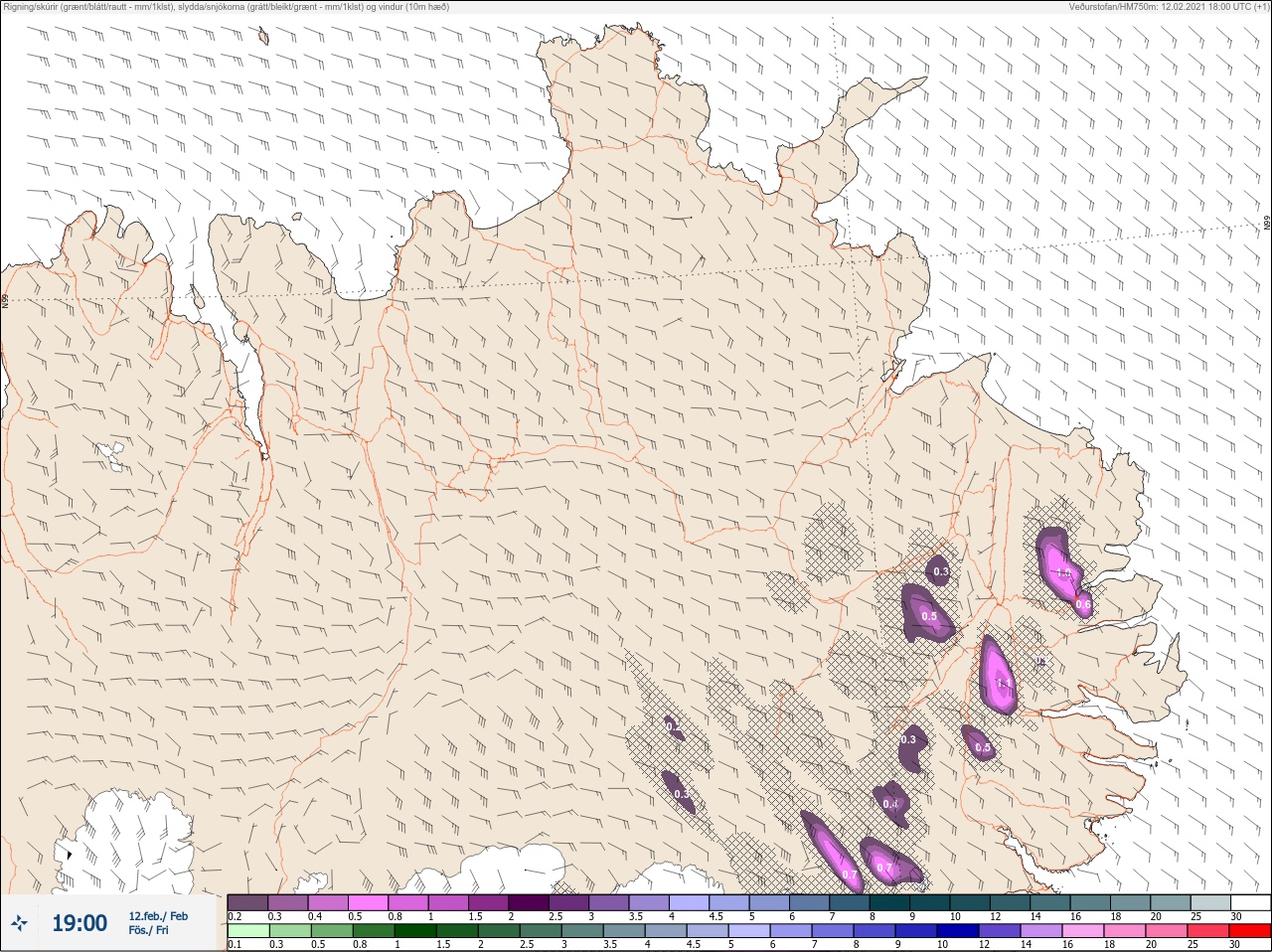Screen dimensions: 1272x952
Task: Click the '0.1' label under the bottom legend
Action: (235, 945)
